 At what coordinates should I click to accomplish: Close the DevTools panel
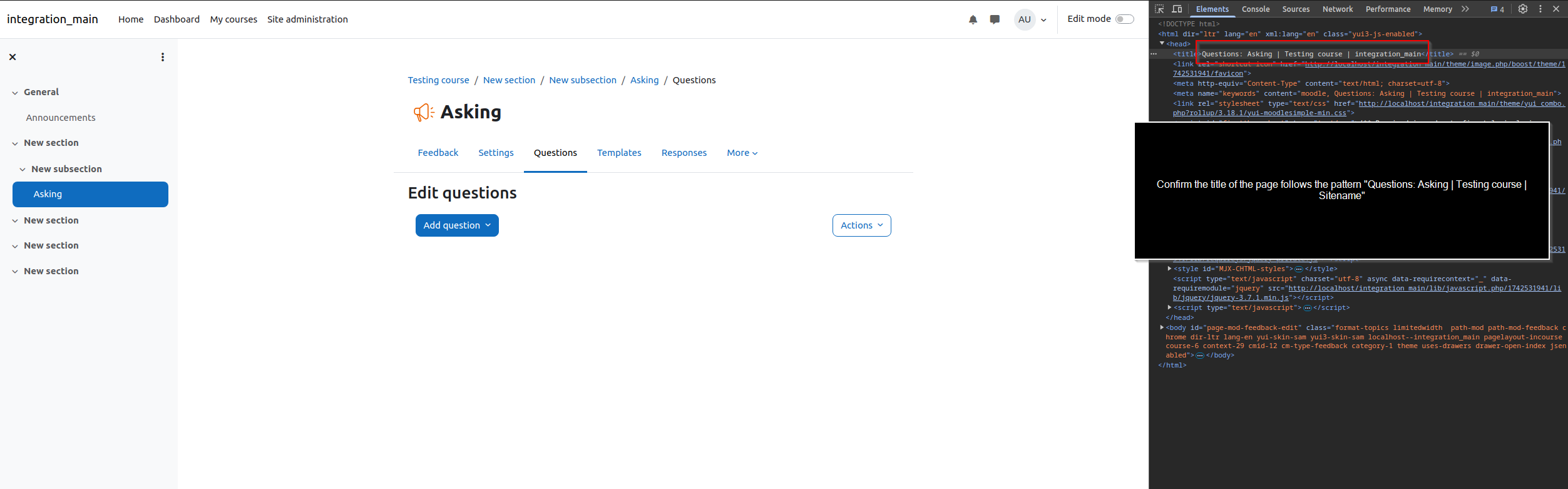point(1556,9)
